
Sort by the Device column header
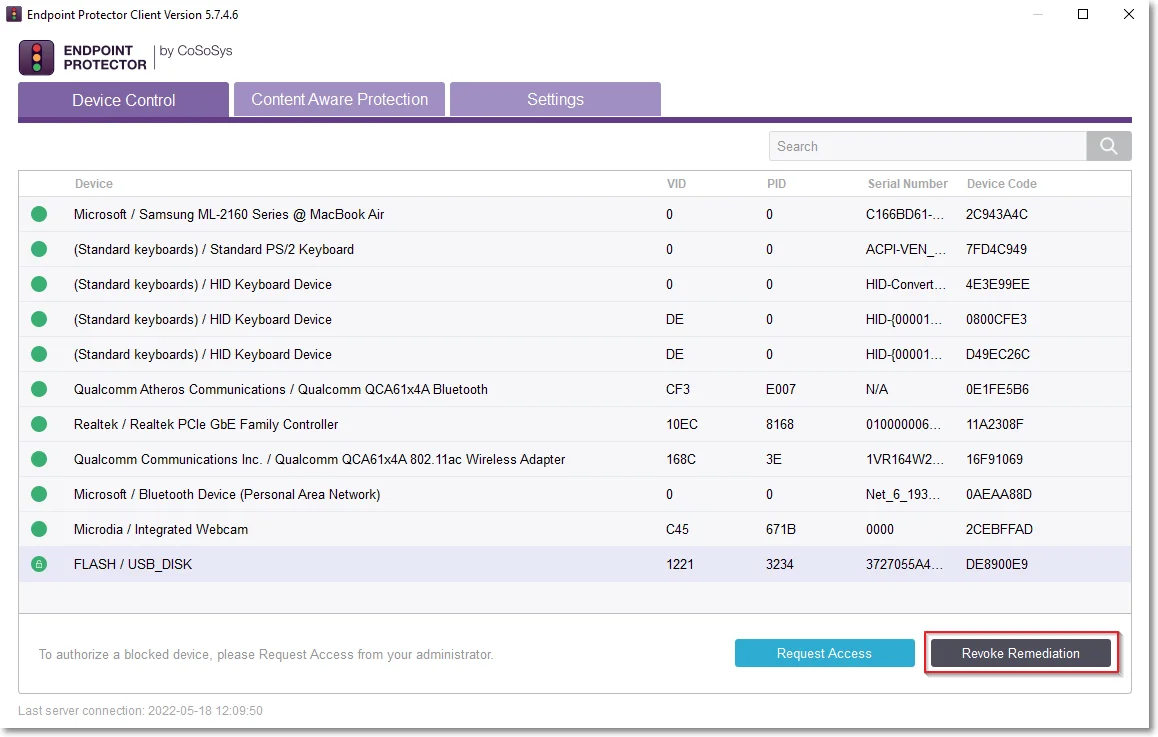[x=94, y=183]
